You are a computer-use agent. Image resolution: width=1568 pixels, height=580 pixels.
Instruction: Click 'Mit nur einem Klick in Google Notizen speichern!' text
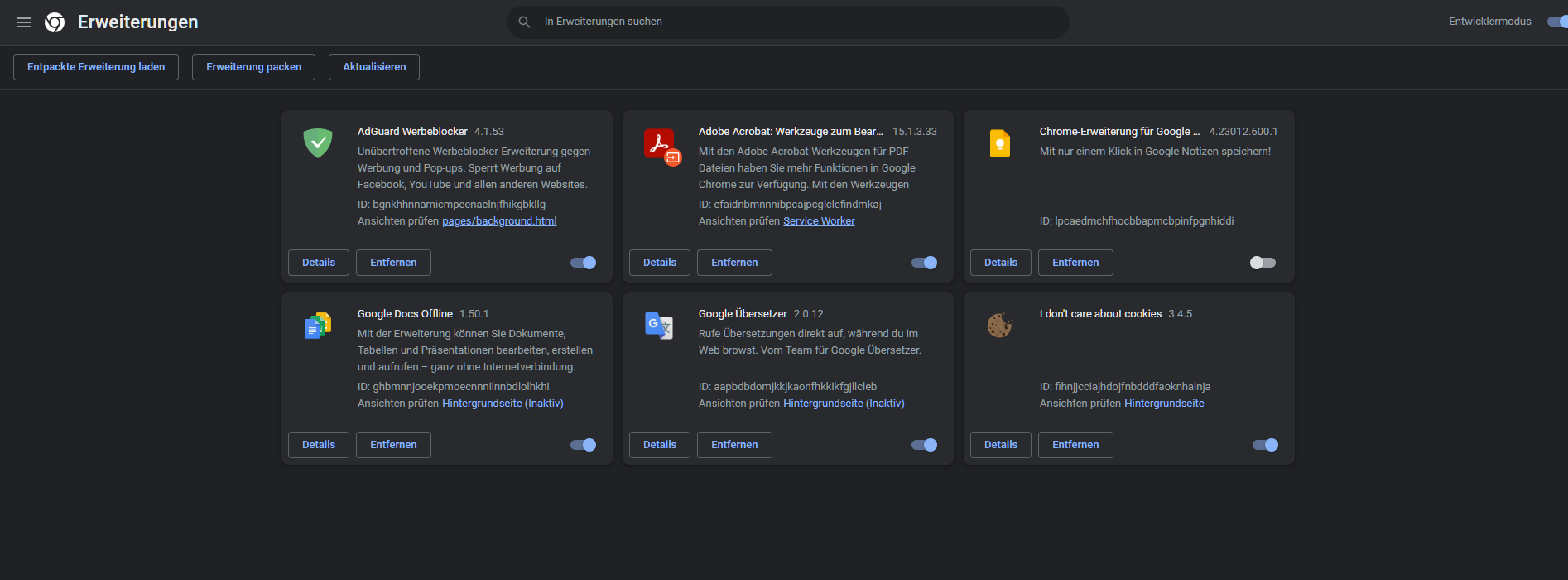(x=1155, y=152)
